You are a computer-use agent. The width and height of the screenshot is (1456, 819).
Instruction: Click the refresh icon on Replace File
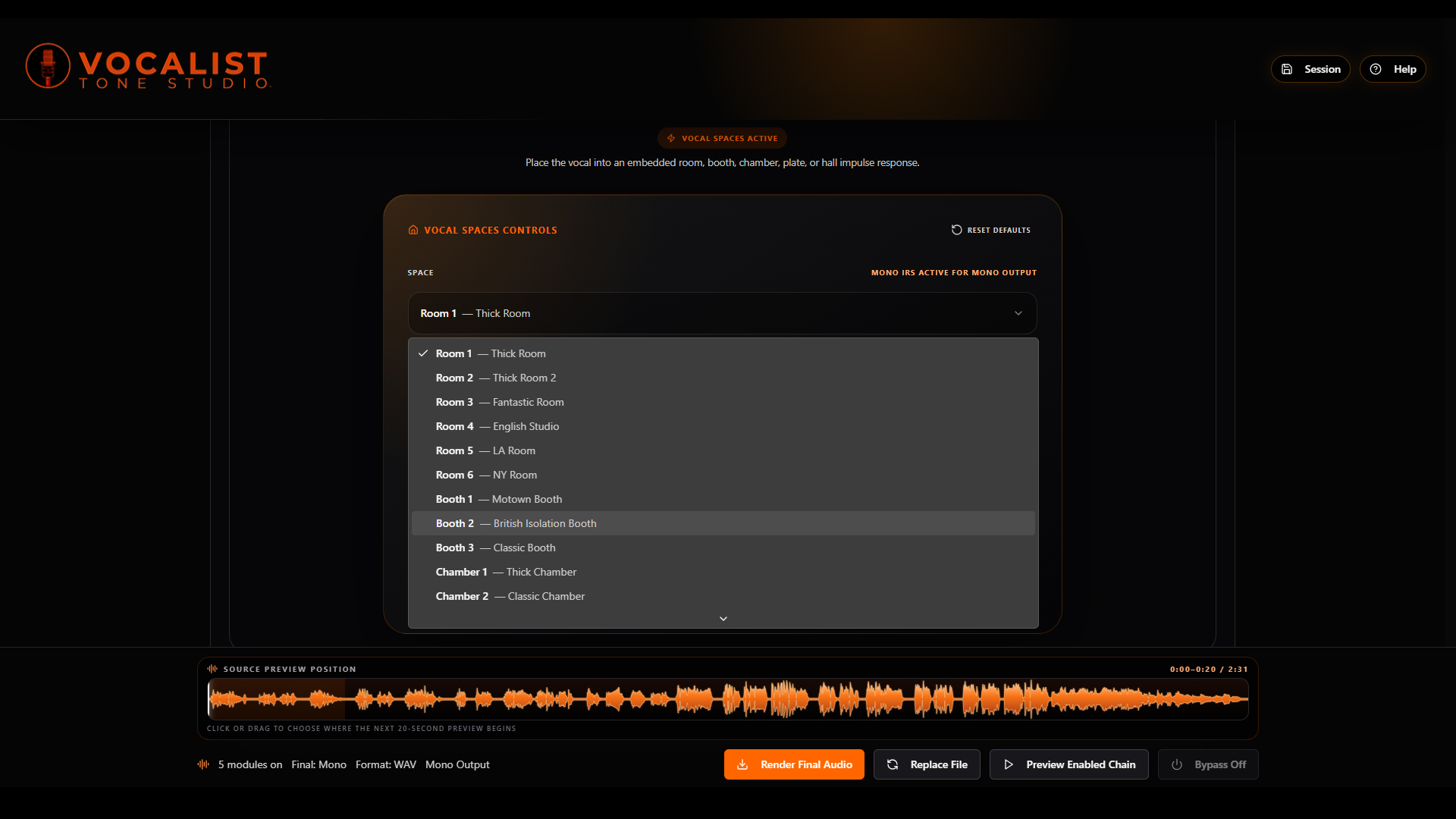tap(893, 764)
